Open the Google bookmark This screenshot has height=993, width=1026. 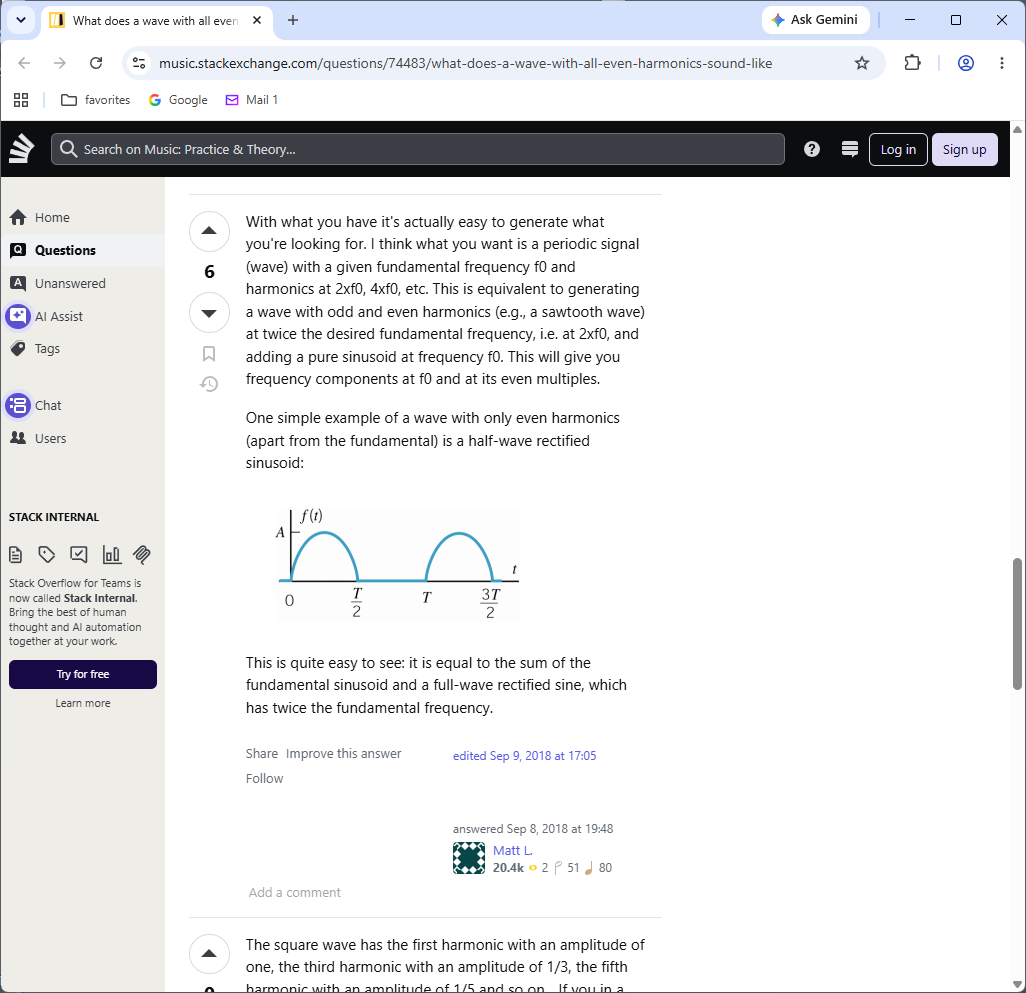(178, 99)
